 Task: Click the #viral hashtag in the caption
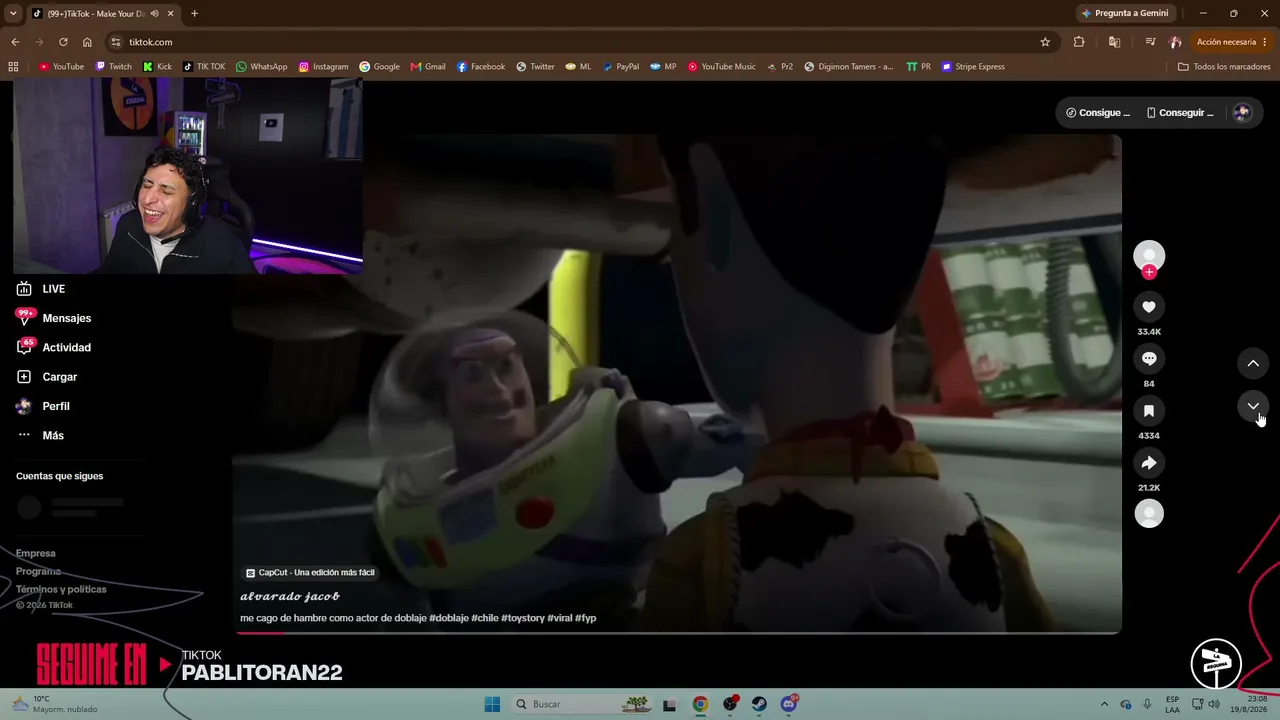[x=559, y=618]
